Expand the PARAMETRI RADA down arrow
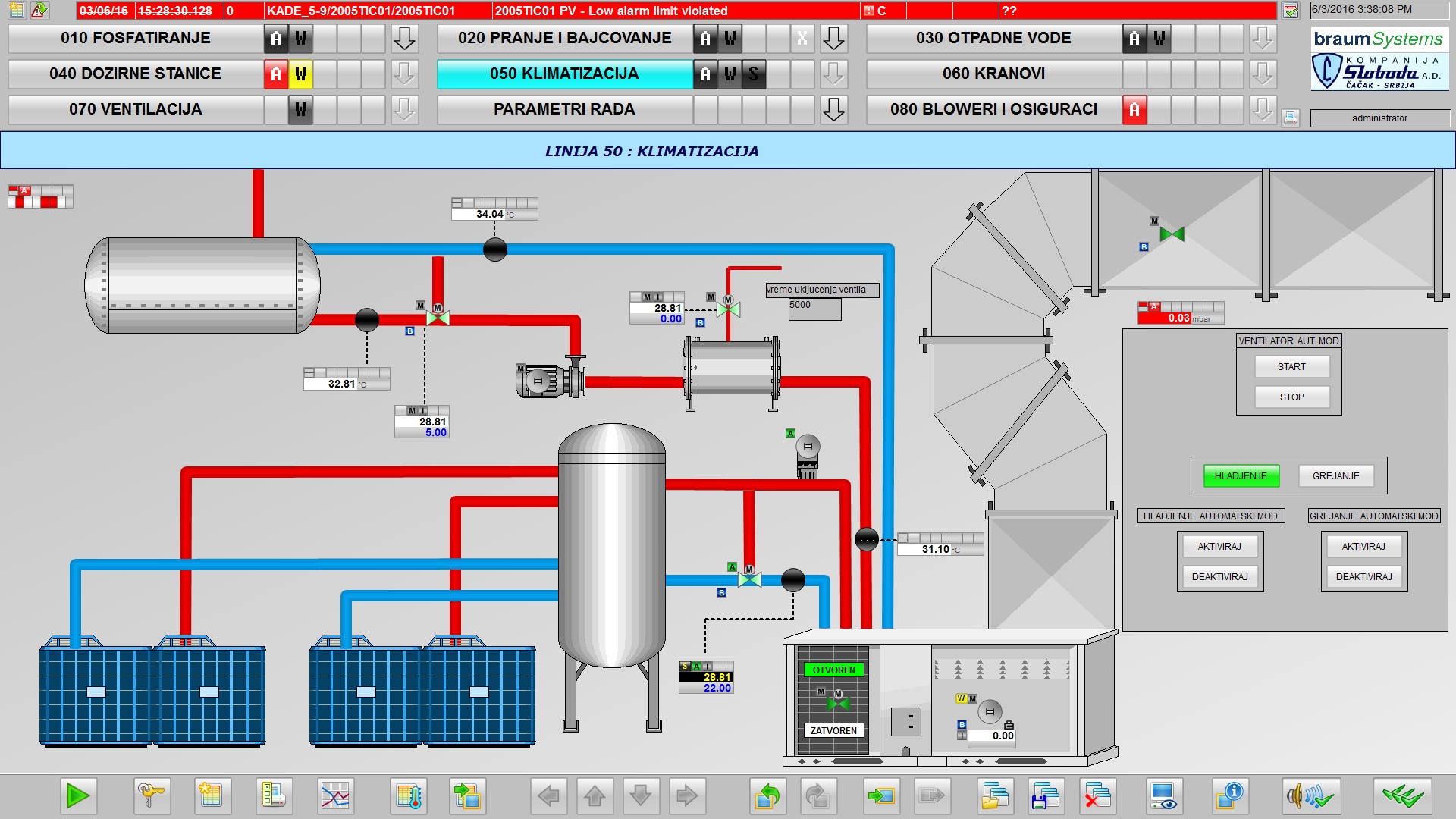Viewport: 1456px width, 819px height. (x=833, y=110)
